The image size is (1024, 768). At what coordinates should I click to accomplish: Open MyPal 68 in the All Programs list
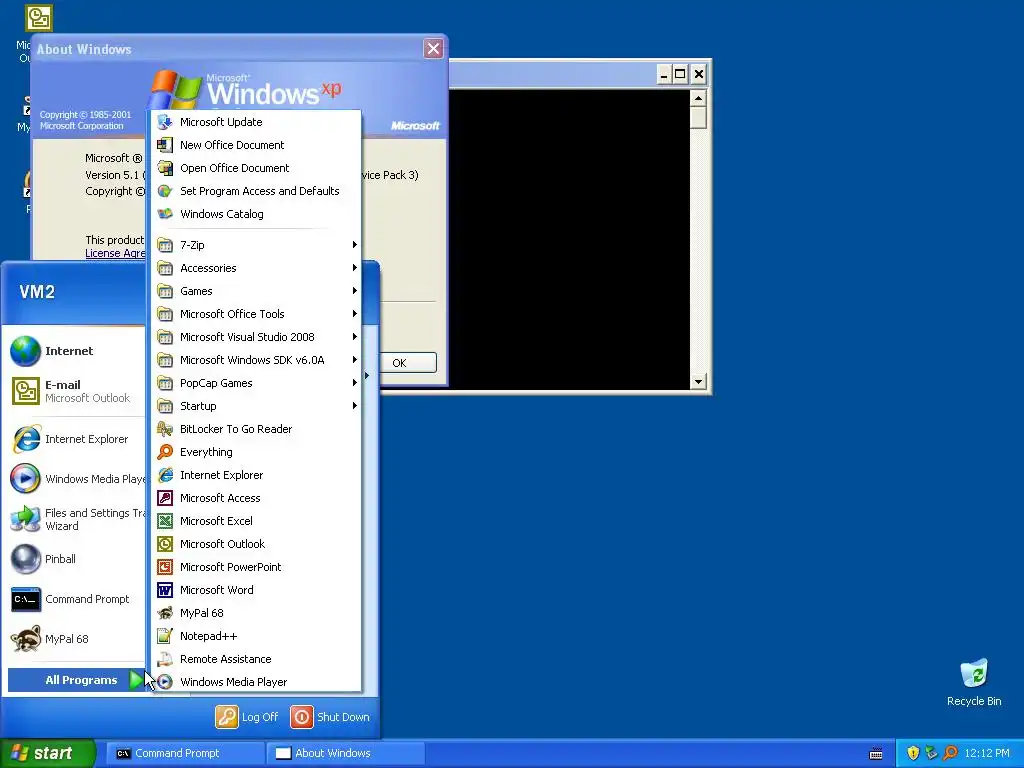(x=257, y=613)
